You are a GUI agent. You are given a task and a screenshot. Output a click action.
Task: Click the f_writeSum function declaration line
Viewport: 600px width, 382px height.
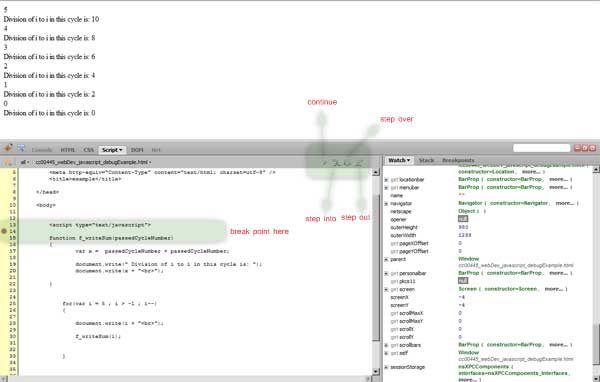point(111,238)
